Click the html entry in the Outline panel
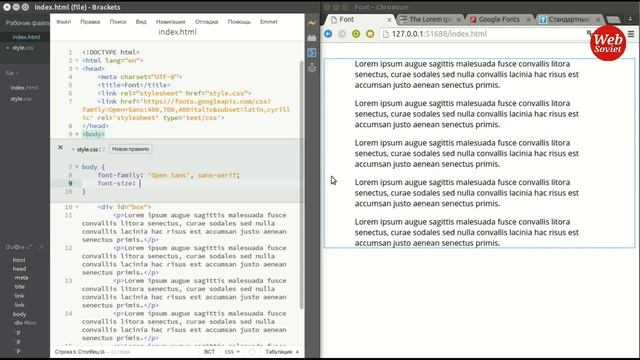The width and height of the screenshot is (640, 360). coord(19,260)
